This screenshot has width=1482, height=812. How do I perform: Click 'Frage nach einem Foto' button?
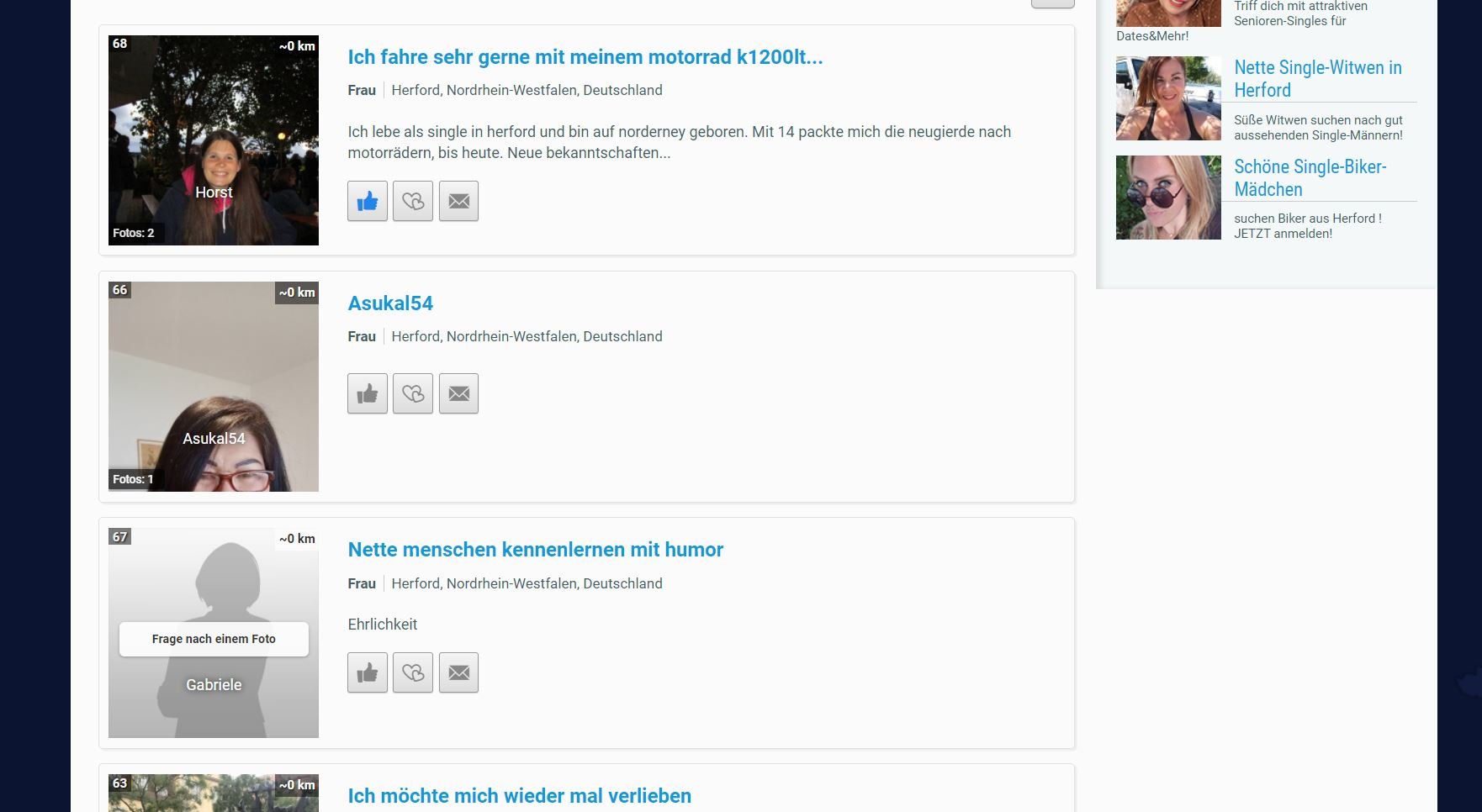tap(214, 639)
